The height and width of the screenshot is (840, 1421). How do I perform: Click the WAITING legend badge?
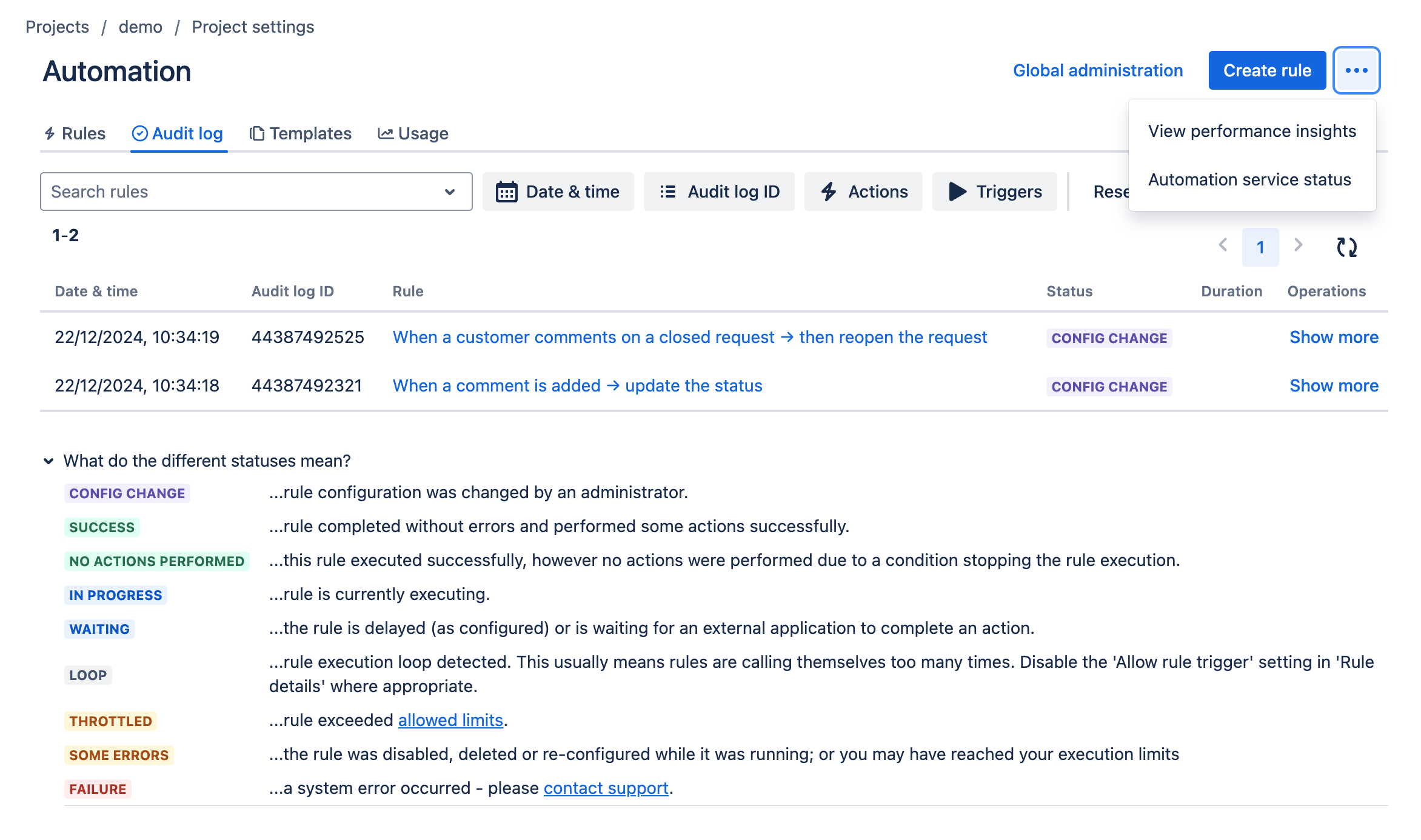tap(99, 629)
